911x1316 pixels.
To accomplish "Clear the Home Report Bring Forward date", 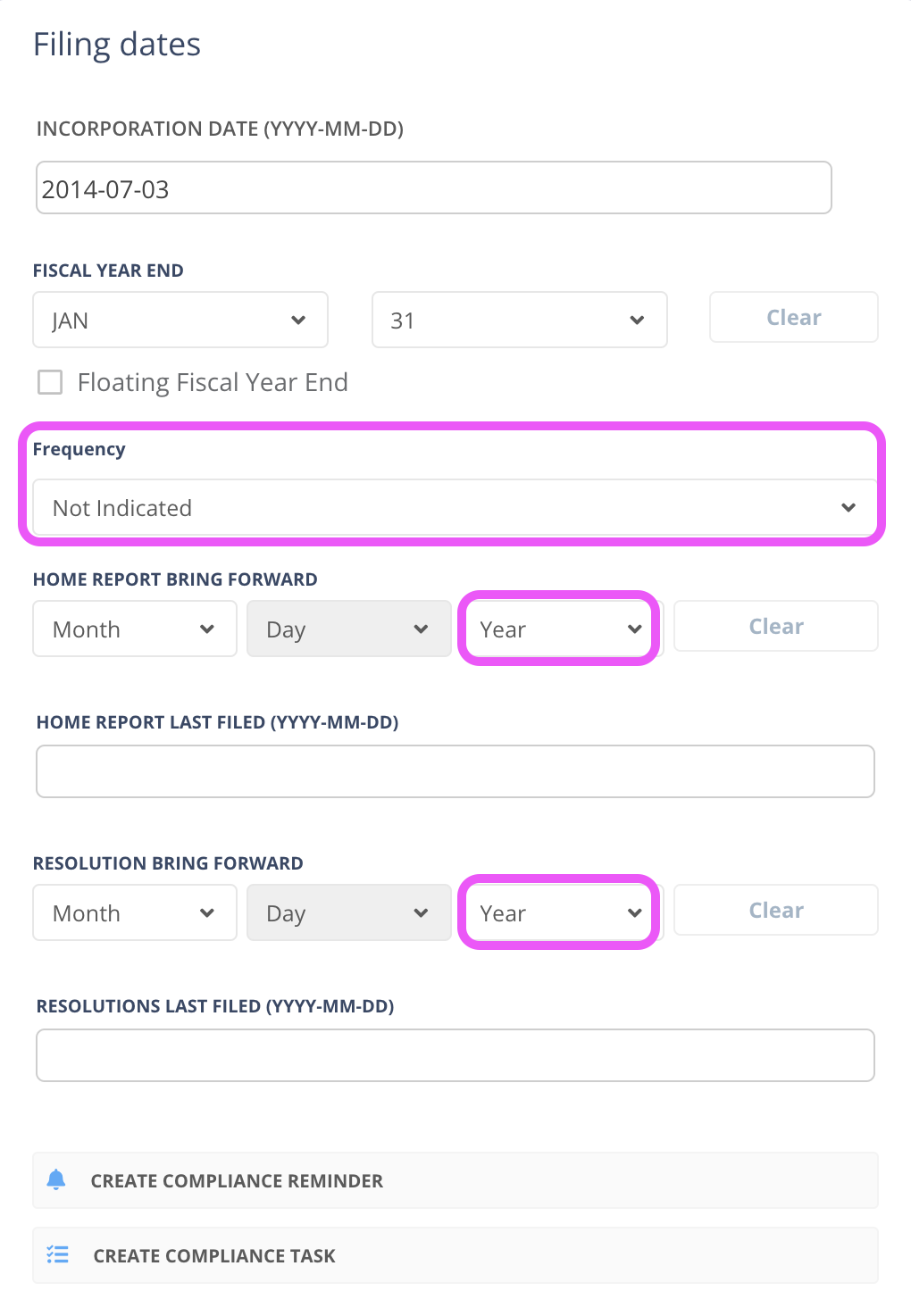I will 775,626.
